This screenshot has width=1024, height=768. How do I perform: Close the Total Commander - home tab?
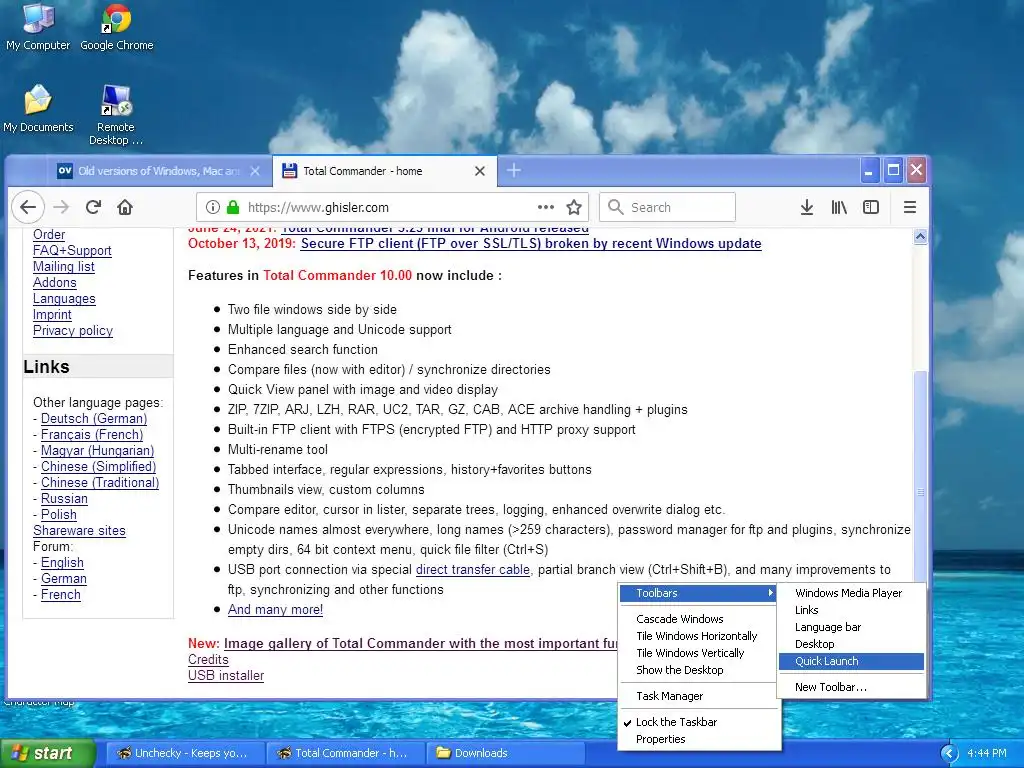click(x=480, y=171)
